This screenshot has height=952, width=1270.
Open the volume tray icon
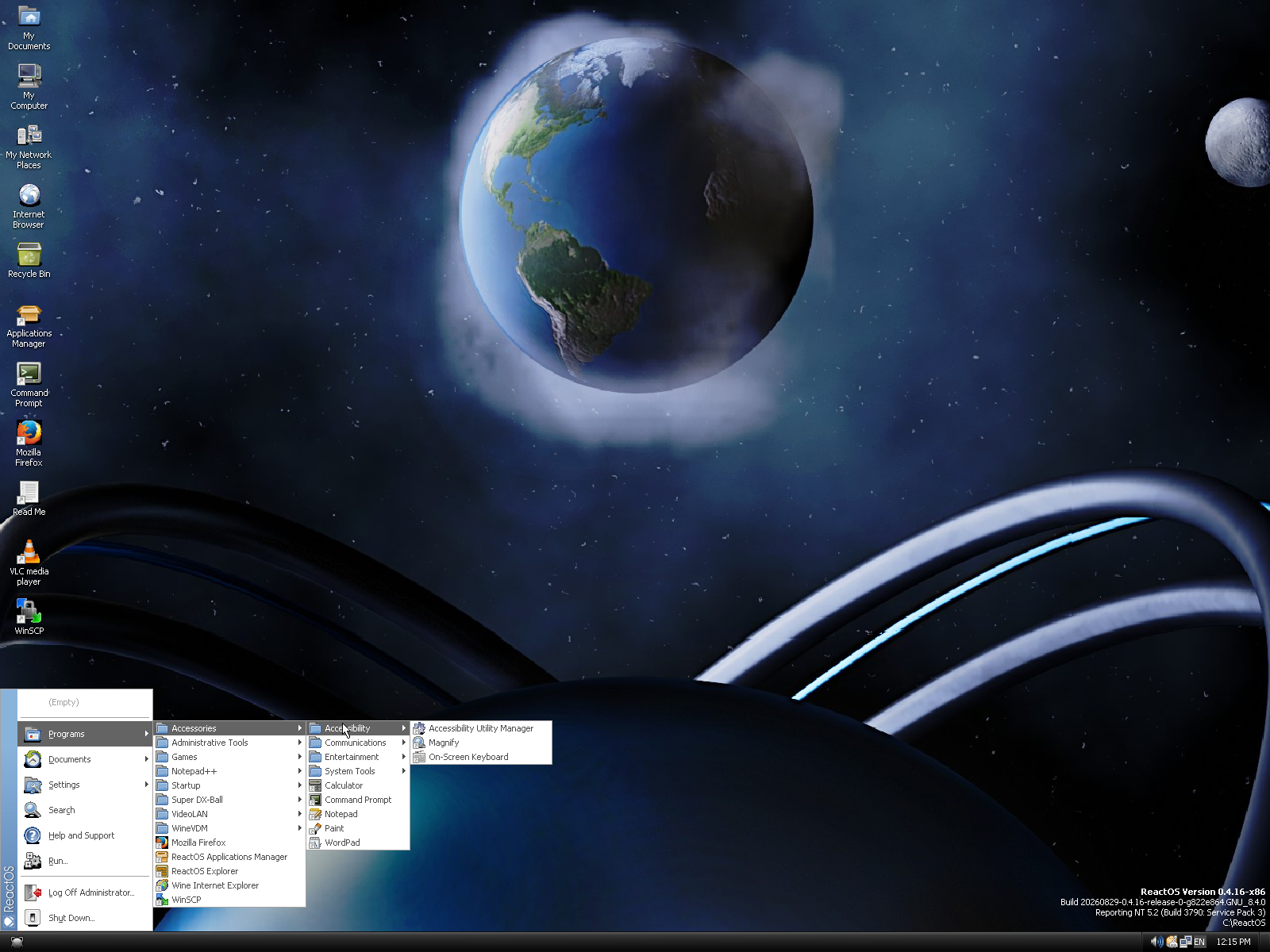tap(1156, 942)
